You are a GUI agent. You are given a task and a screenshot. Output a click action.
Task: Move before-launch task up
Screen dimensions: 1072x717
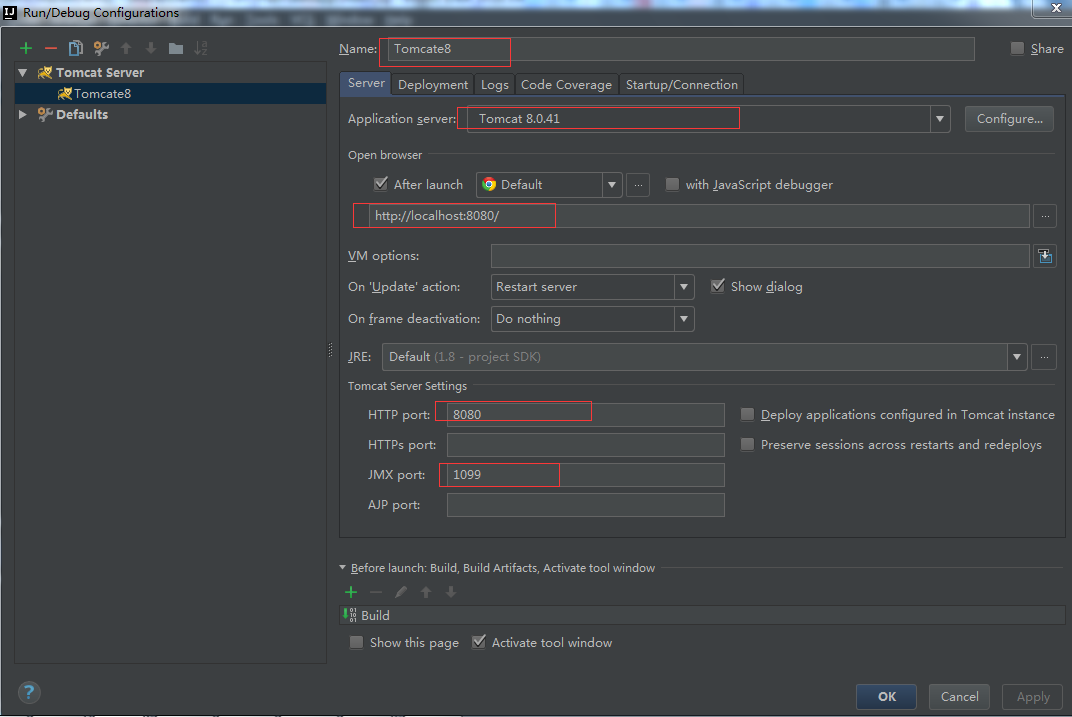tap(426, 592)
